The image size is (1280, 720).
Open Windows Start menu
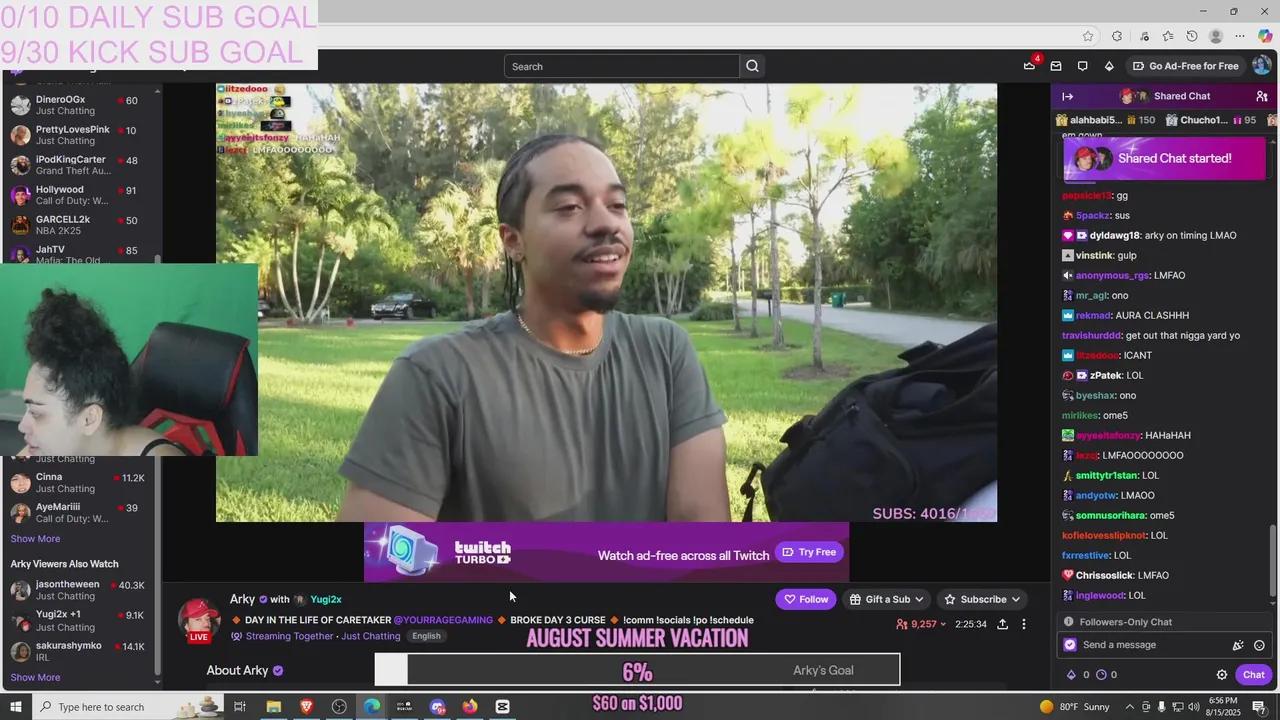pos(16,707)
